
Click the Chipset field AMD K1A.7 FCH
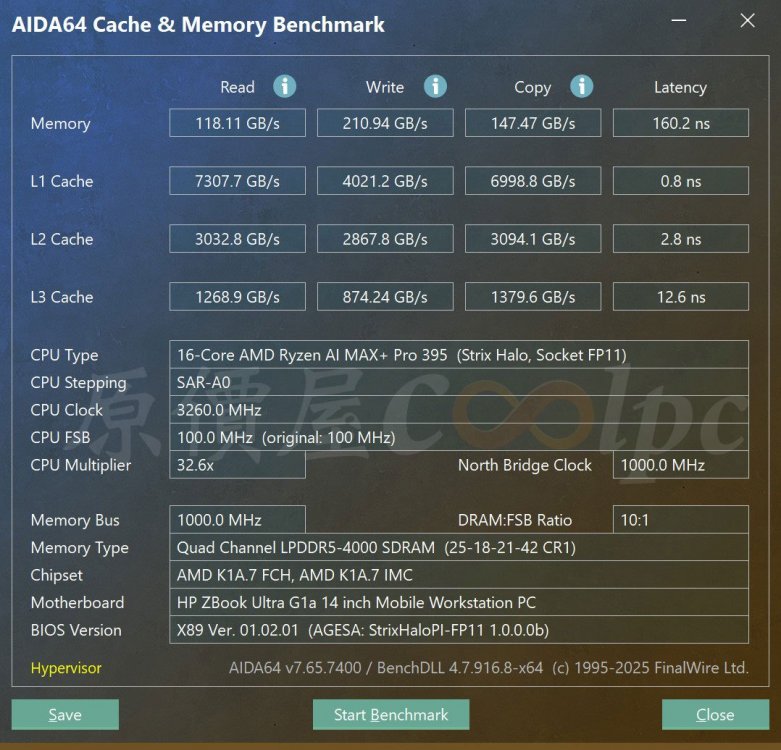[459, 575]
